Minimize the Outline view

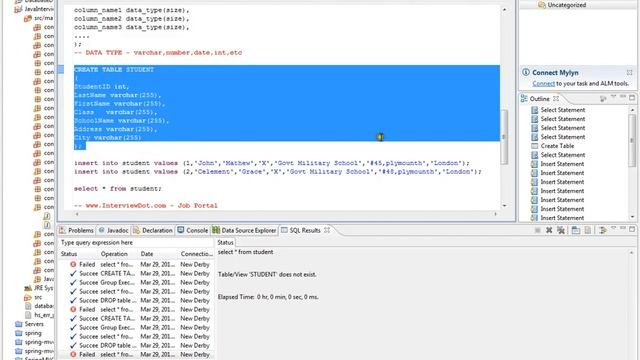pyautogui.click(x=622, y=97)
